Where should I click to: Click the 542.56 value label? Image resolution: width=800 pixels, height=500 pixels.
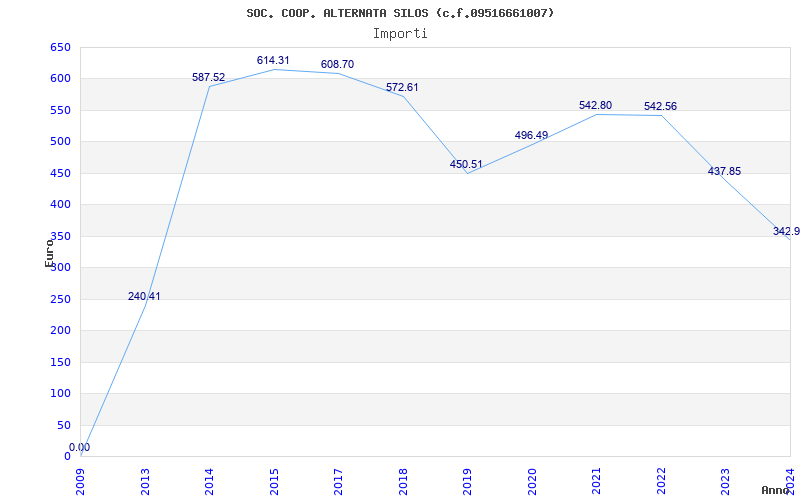(660, 106)
